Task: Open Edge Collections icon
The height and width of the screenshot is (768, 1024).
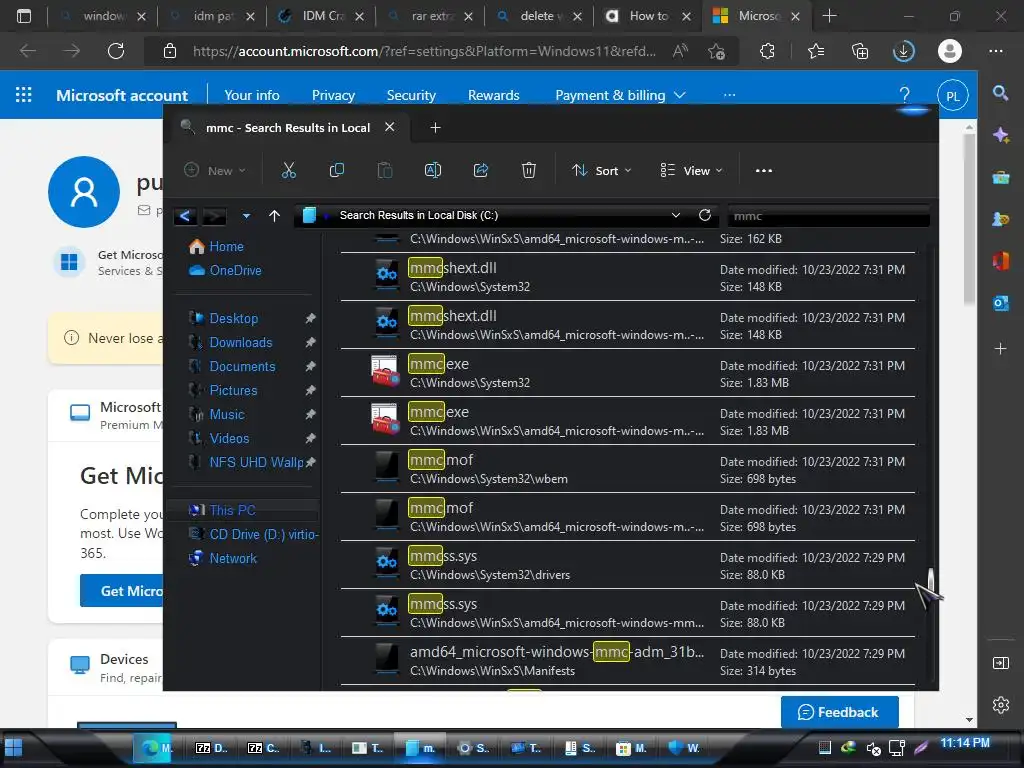Action: tap(860, 51)
